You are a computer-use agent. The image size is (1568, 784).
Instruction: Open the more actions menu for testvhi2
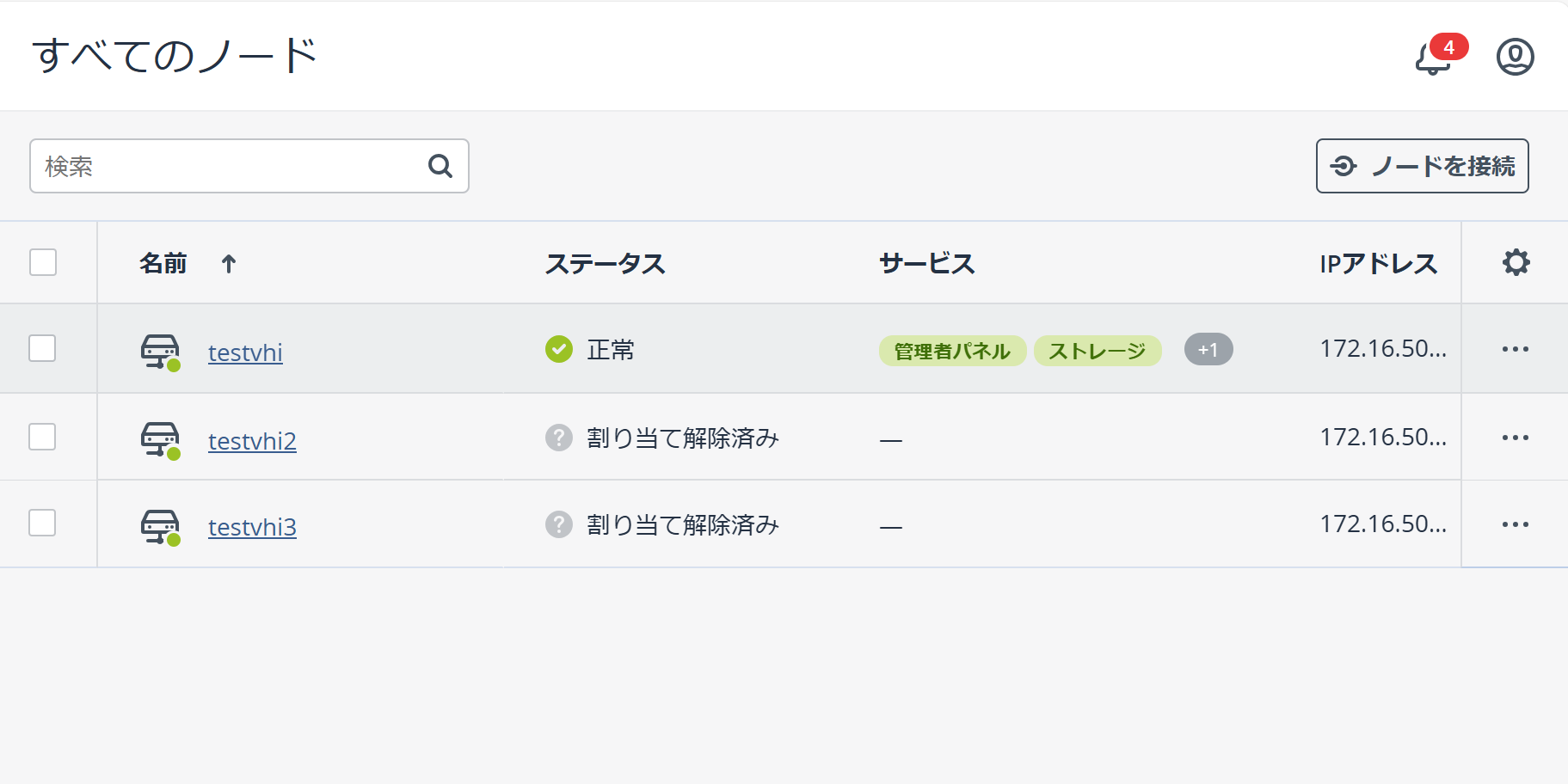point(1515,438)
